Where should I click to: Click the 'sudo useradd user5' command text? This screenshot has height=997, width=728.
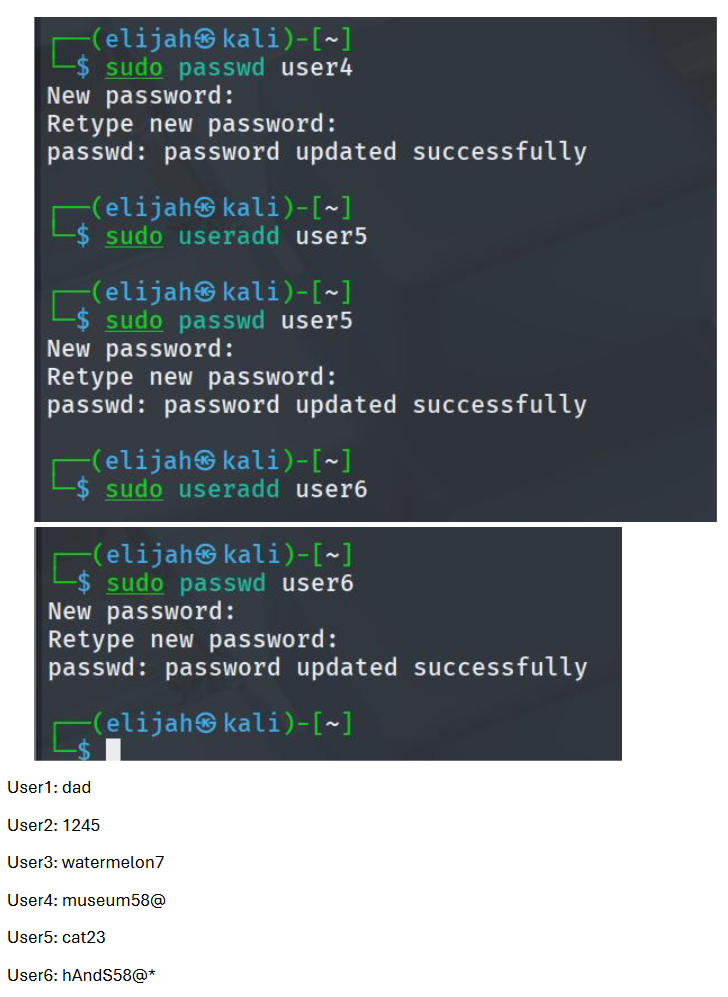(x=236, y=237)
